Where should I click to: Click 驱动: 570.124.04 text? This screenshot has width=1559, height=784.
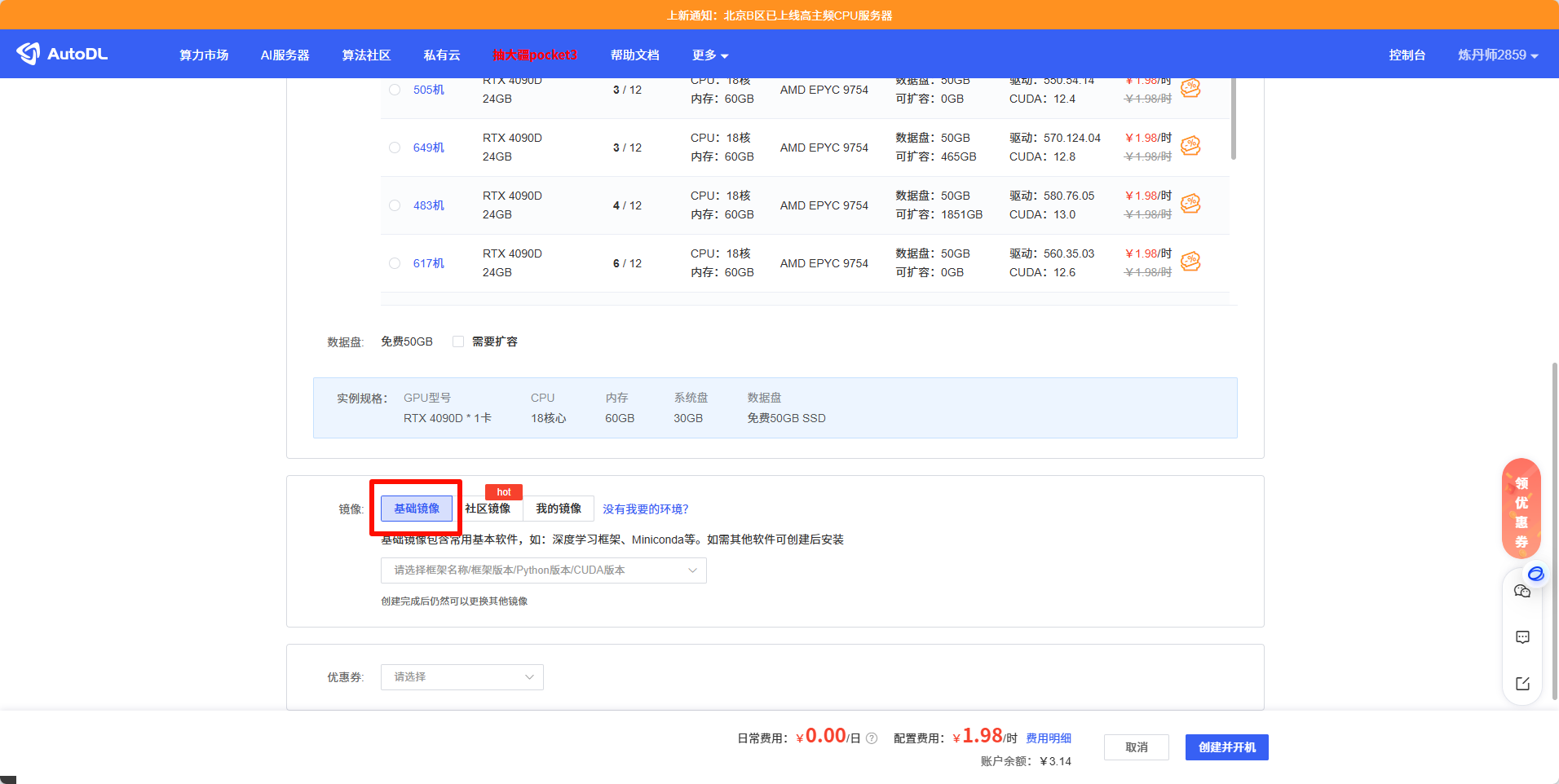(1055, 138)
